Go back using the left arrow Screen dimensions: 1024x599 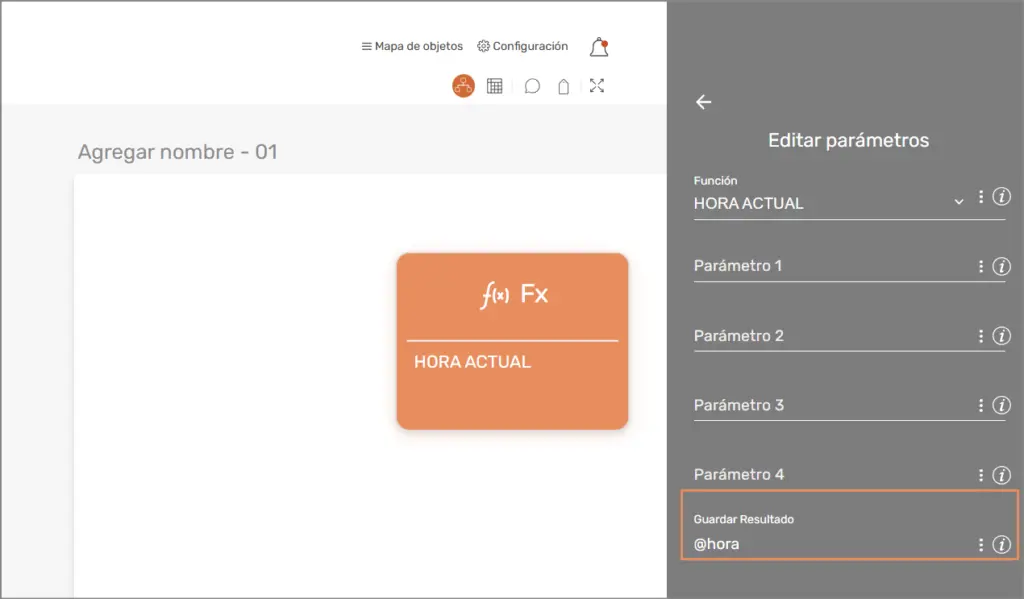click(x=704, y=102)
